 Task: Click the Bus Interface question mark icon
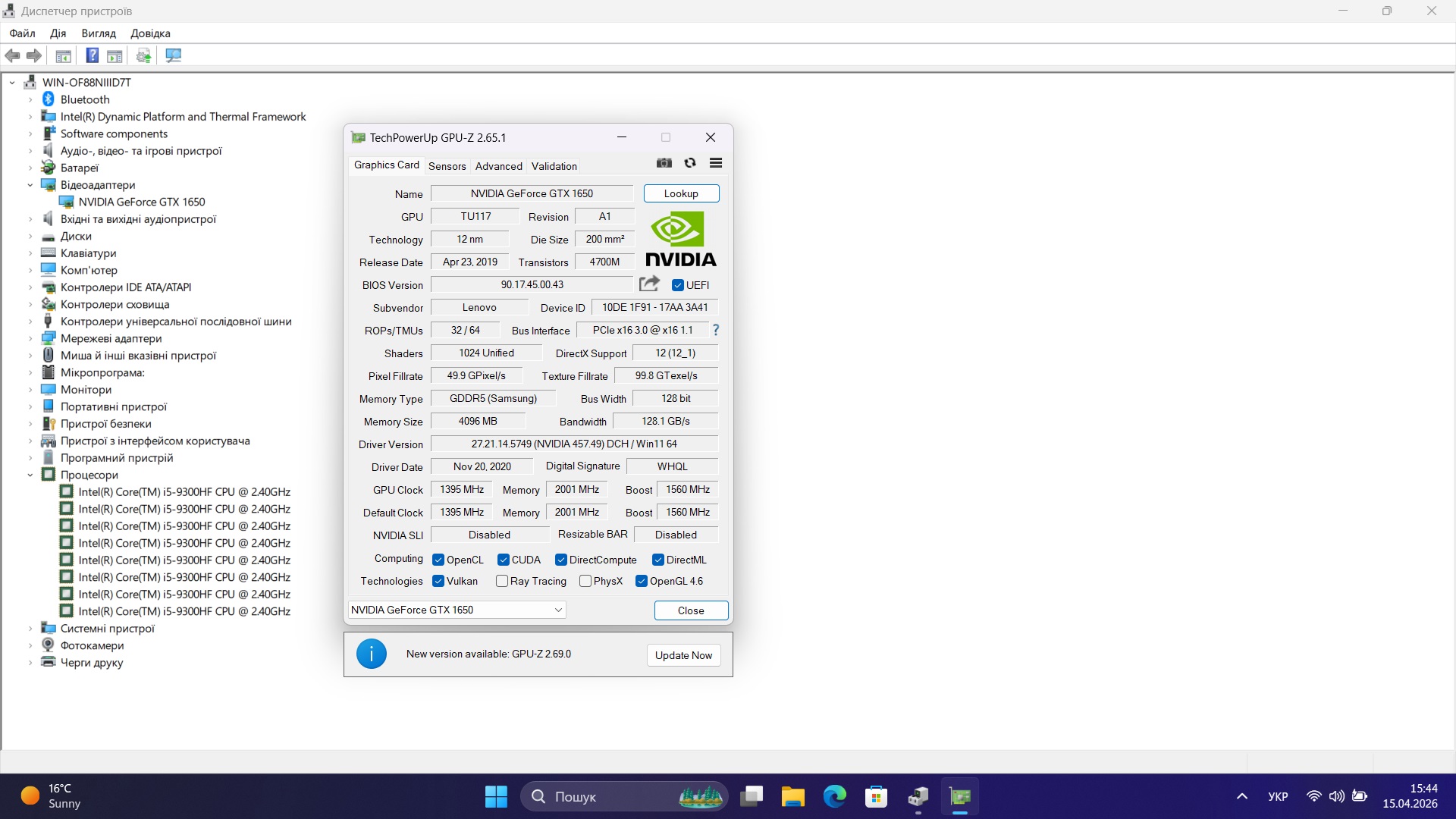click(715, 330)
